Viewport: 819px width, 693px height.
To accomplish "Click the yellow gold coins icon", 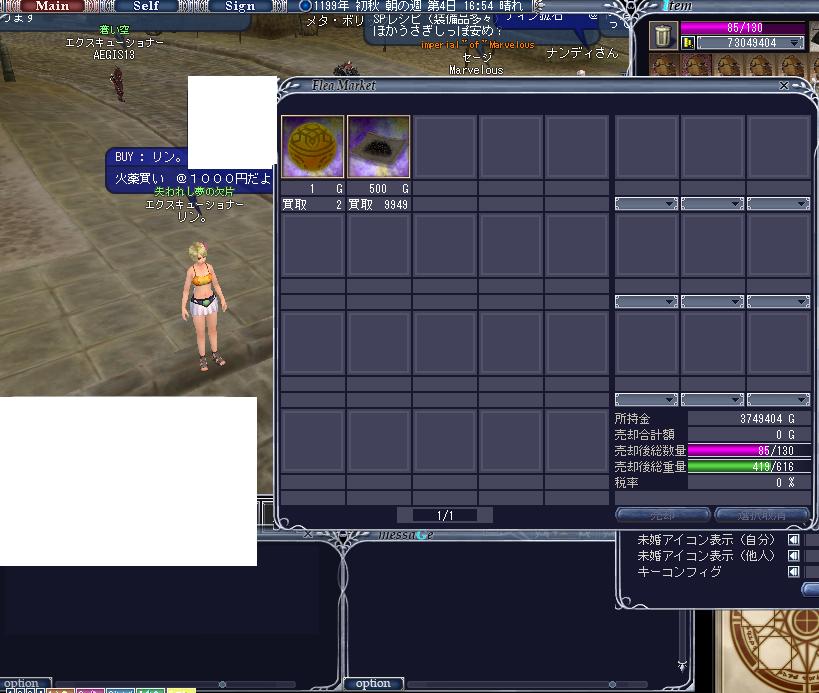I will pyautogui.click(x=688, y=43).
